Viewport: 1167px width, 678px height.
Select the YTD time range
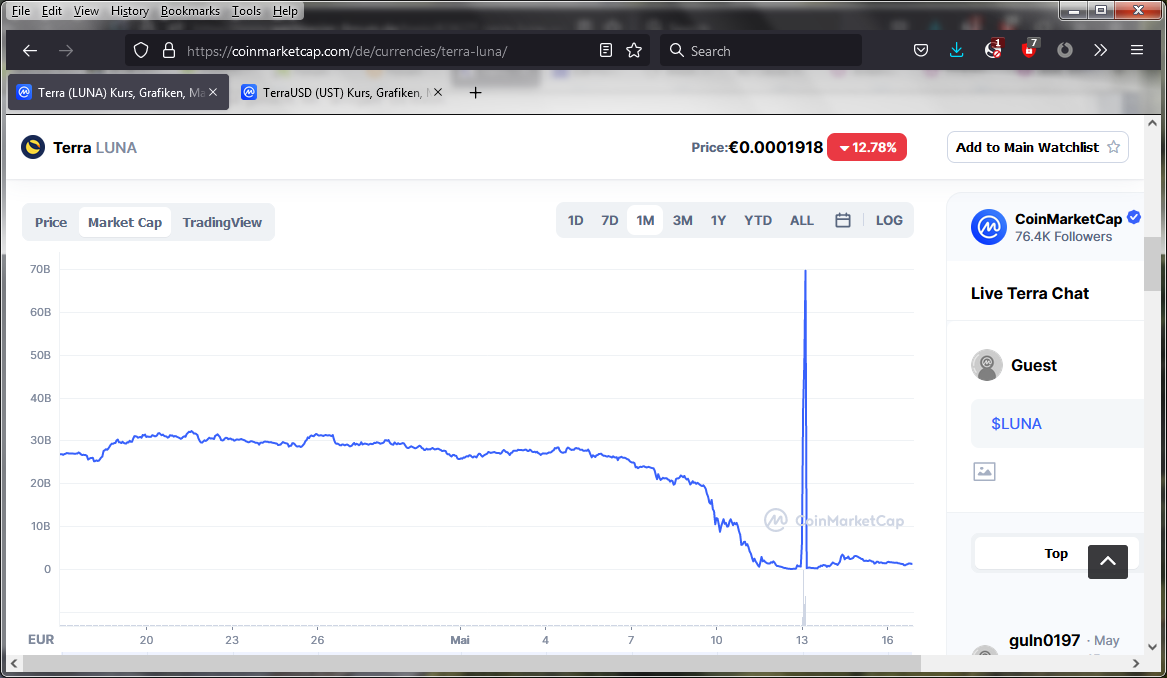point(758,220)
